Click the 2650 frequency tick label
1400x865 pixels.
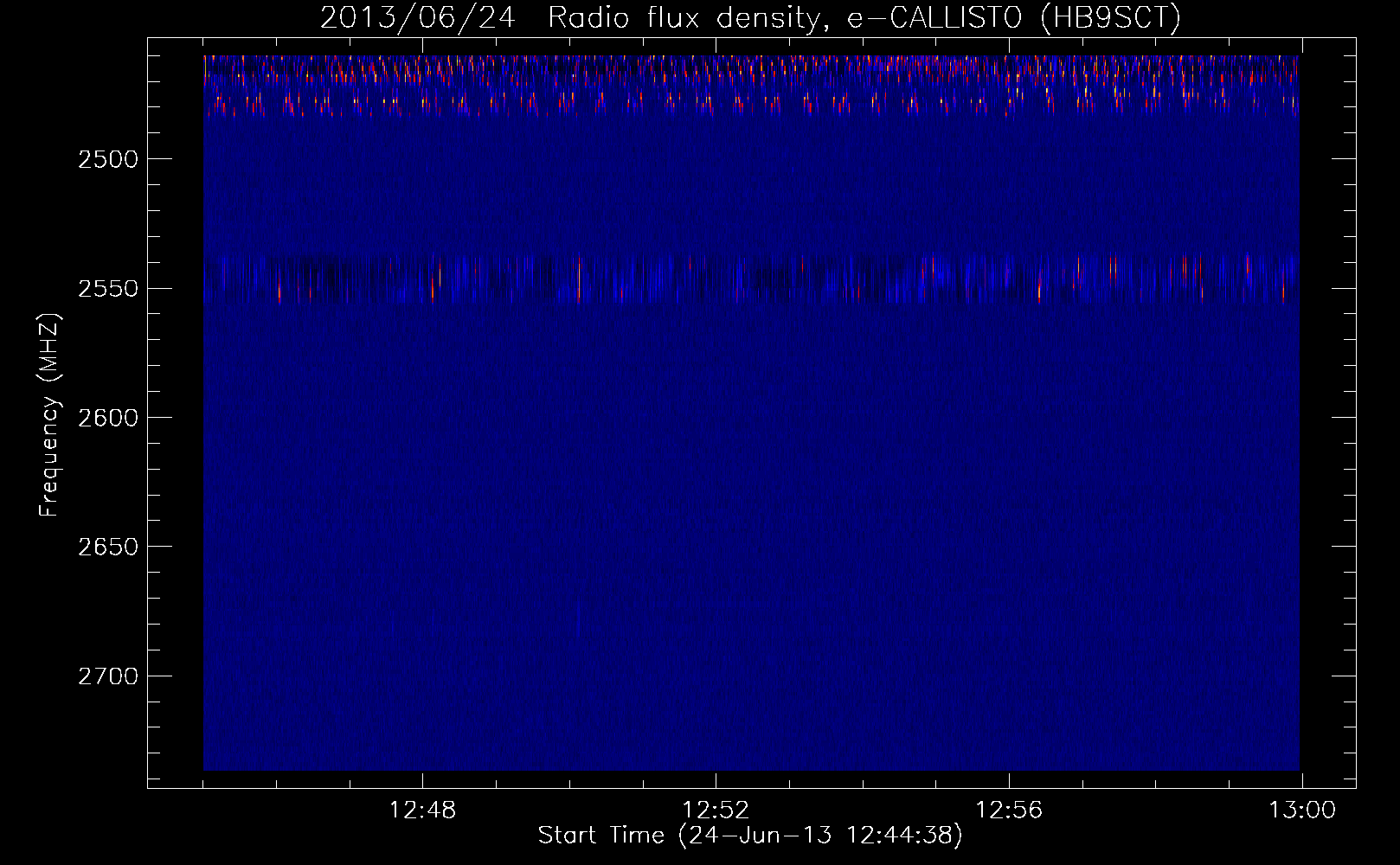click(107, 547)
